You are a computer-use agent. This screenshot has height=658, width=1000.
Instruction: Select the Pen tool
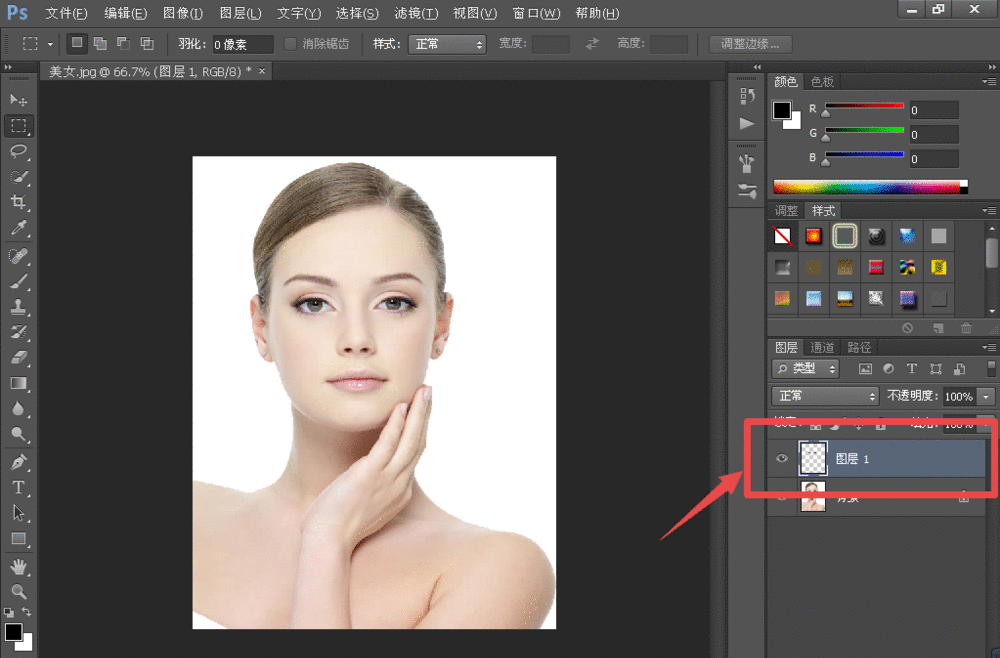tap(18, 462)
